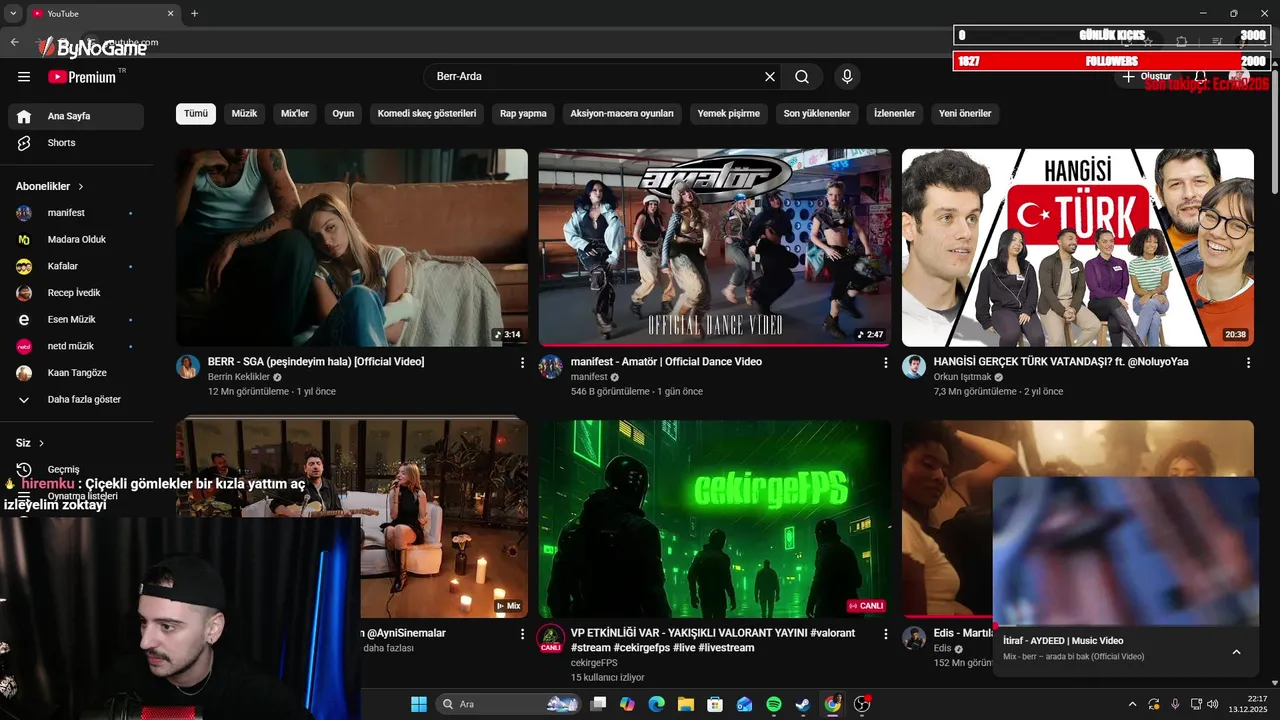This screenshot has width=1280, height=720.
Task: Click Orkun Işıtmak channel avatar
Action: click(x=914, y=367)
